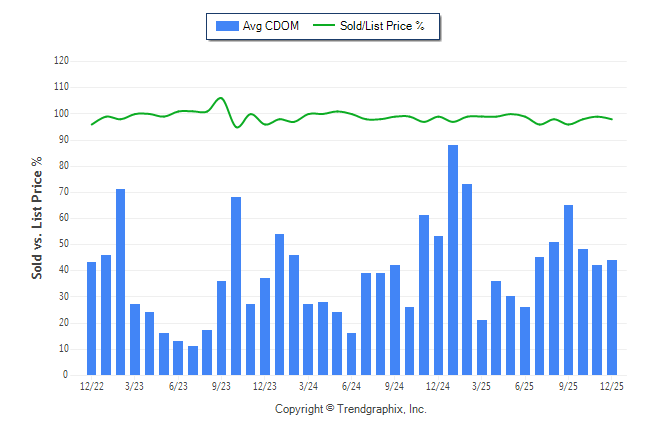This screenshot has height=434, width=646.
Task: Click the 120 value on the y-axis
Action: pyautogui.click(x=61, y=61)
